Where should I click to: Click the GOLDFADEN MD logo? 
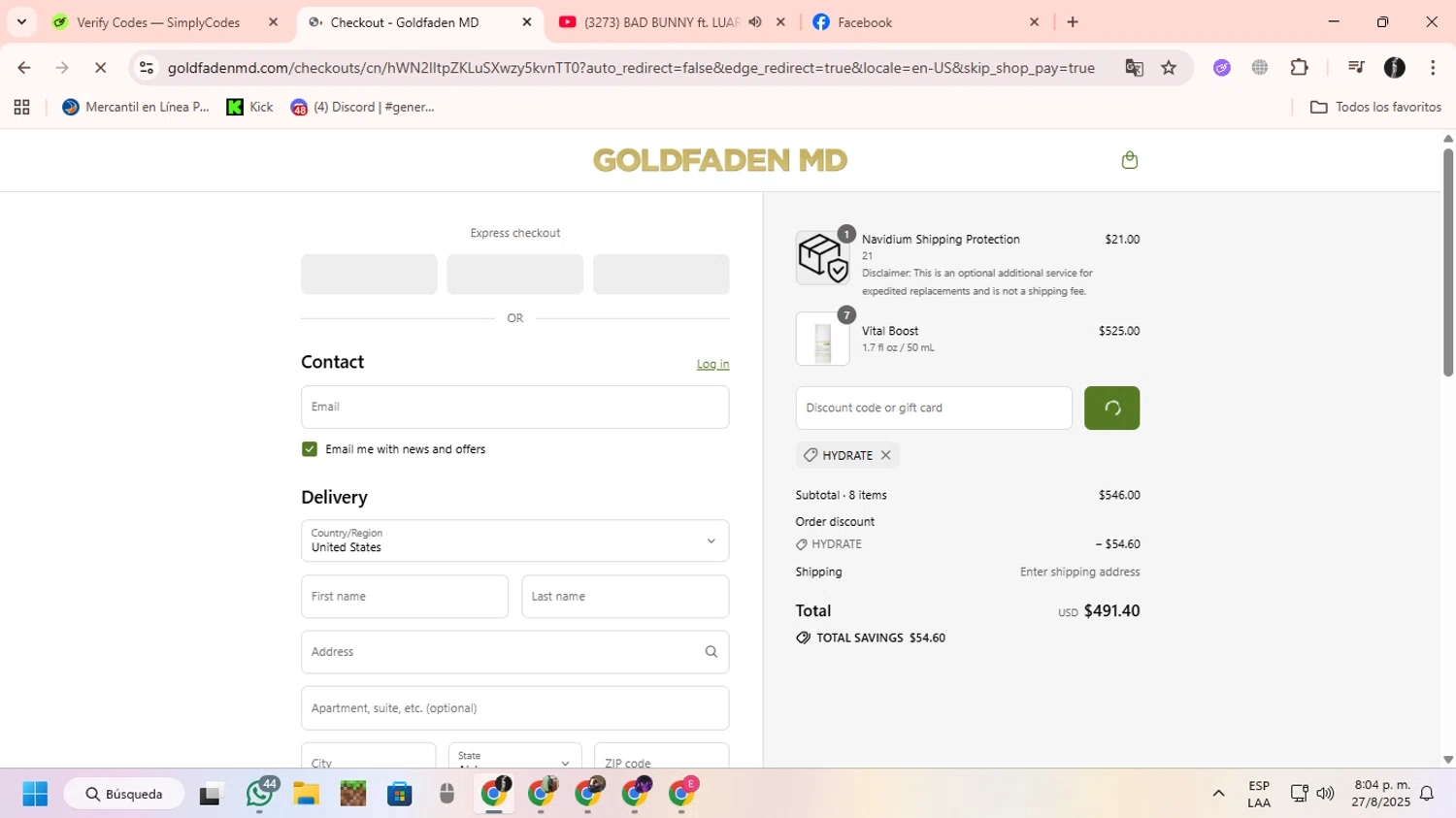coord(720,160)
